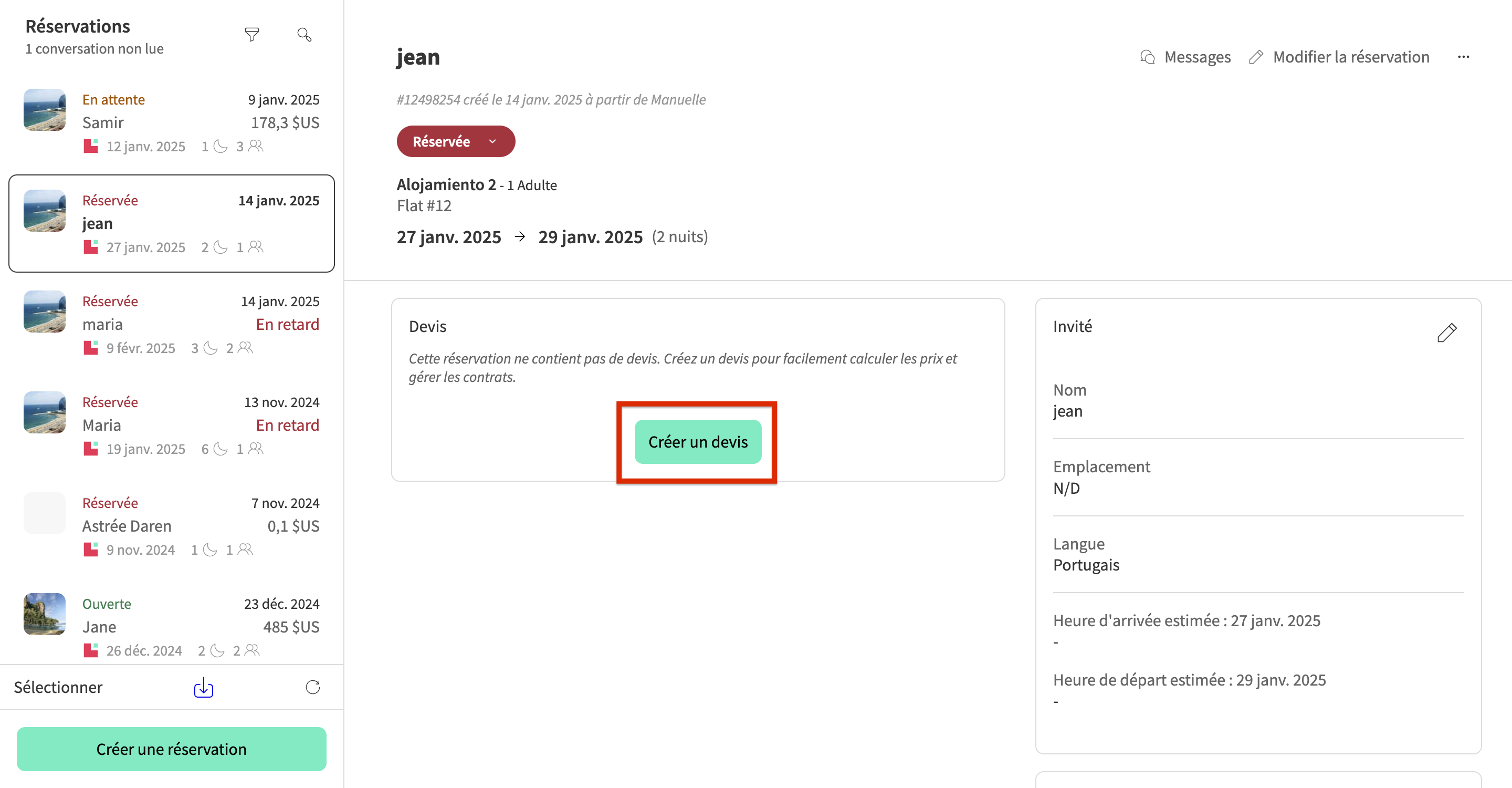Click Créer un devis
The image size is (1512, 788).
tap(698, 442)
